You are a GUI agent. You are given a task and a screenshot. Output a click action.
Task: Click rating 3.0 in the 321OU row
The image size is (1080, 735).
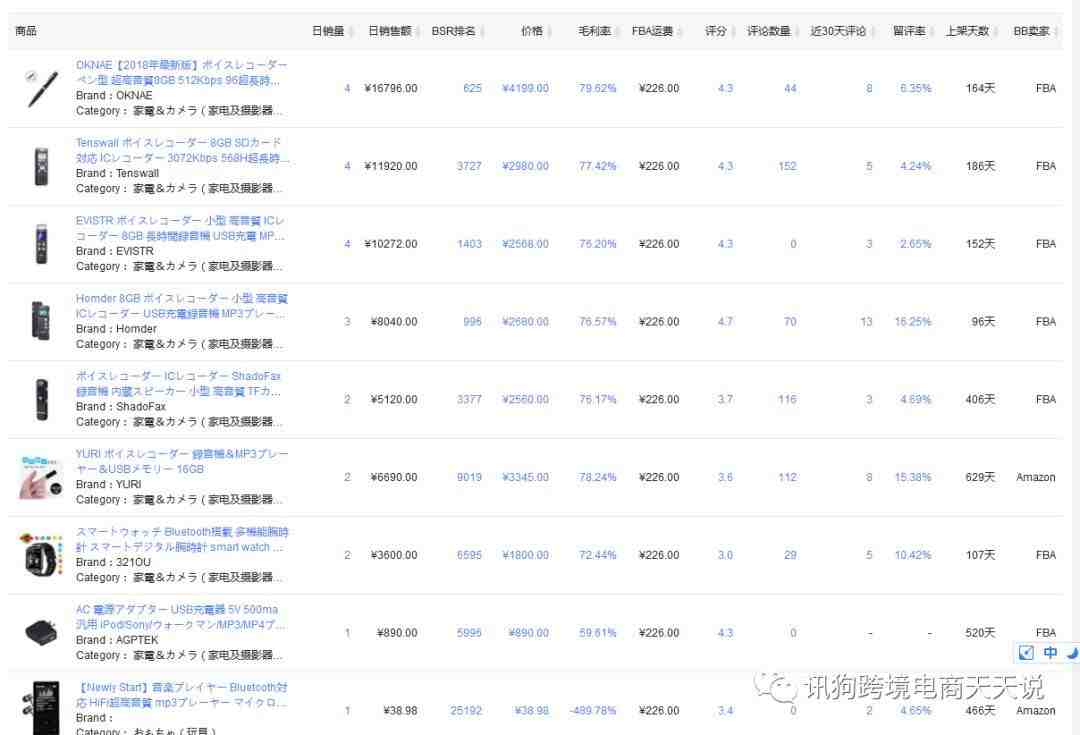tap(725, 555)
